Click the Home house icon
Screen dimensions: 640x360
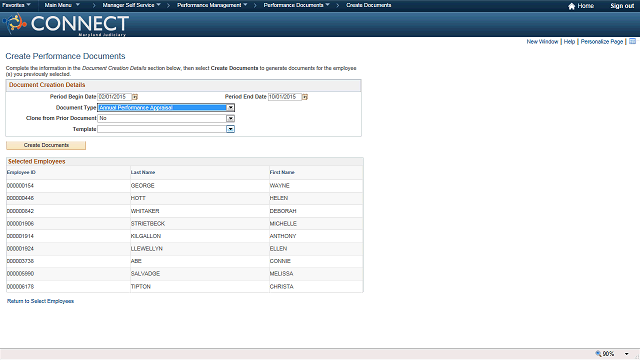click(x=571, y=6)
